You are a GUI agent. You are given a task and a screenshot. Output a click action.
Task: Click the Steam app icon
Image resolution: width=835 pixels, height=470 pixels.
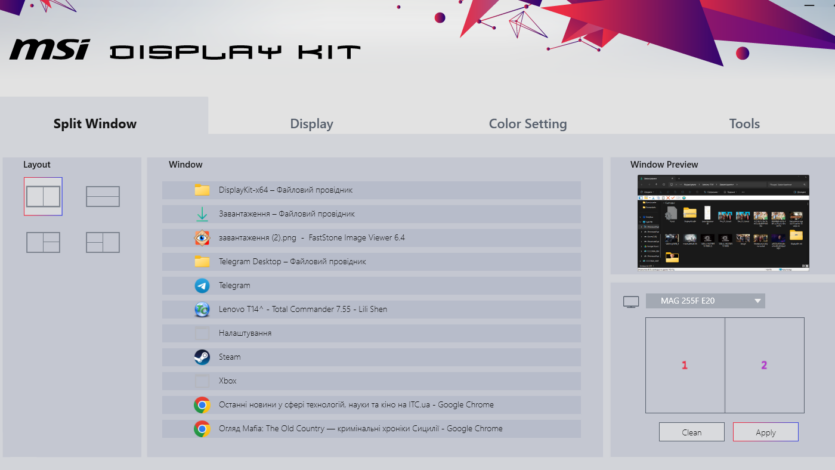tap(202, 357)
